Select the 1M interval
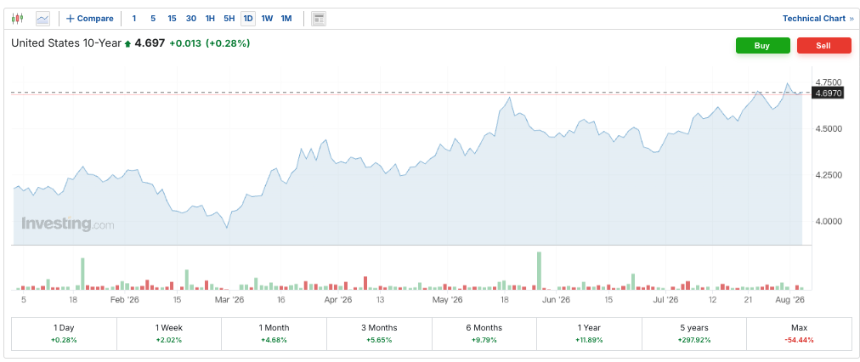The image size is (860, 362). [286, 19]
